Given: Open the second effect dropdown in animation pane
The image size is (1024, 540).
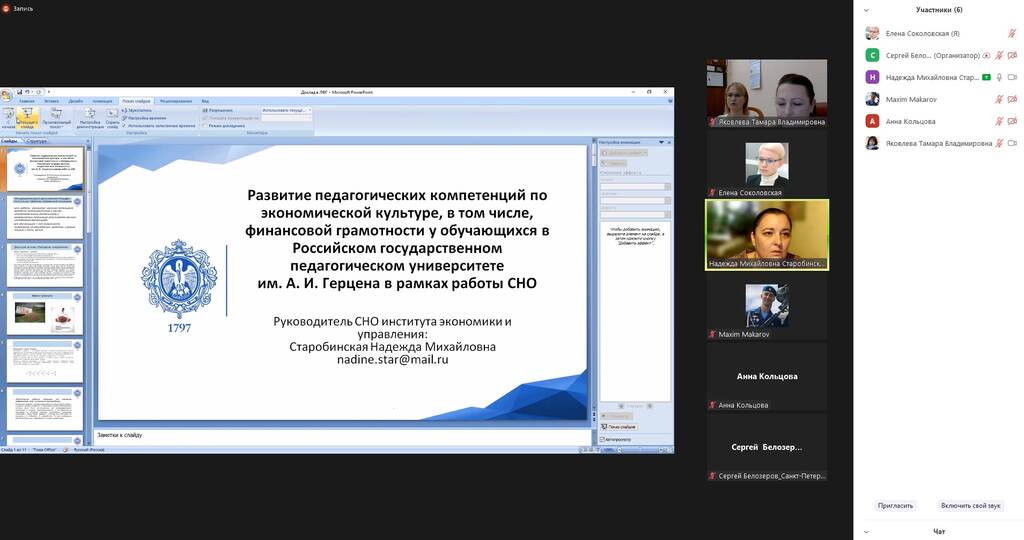Looking at the screenshot, I should tap(635, 200).
